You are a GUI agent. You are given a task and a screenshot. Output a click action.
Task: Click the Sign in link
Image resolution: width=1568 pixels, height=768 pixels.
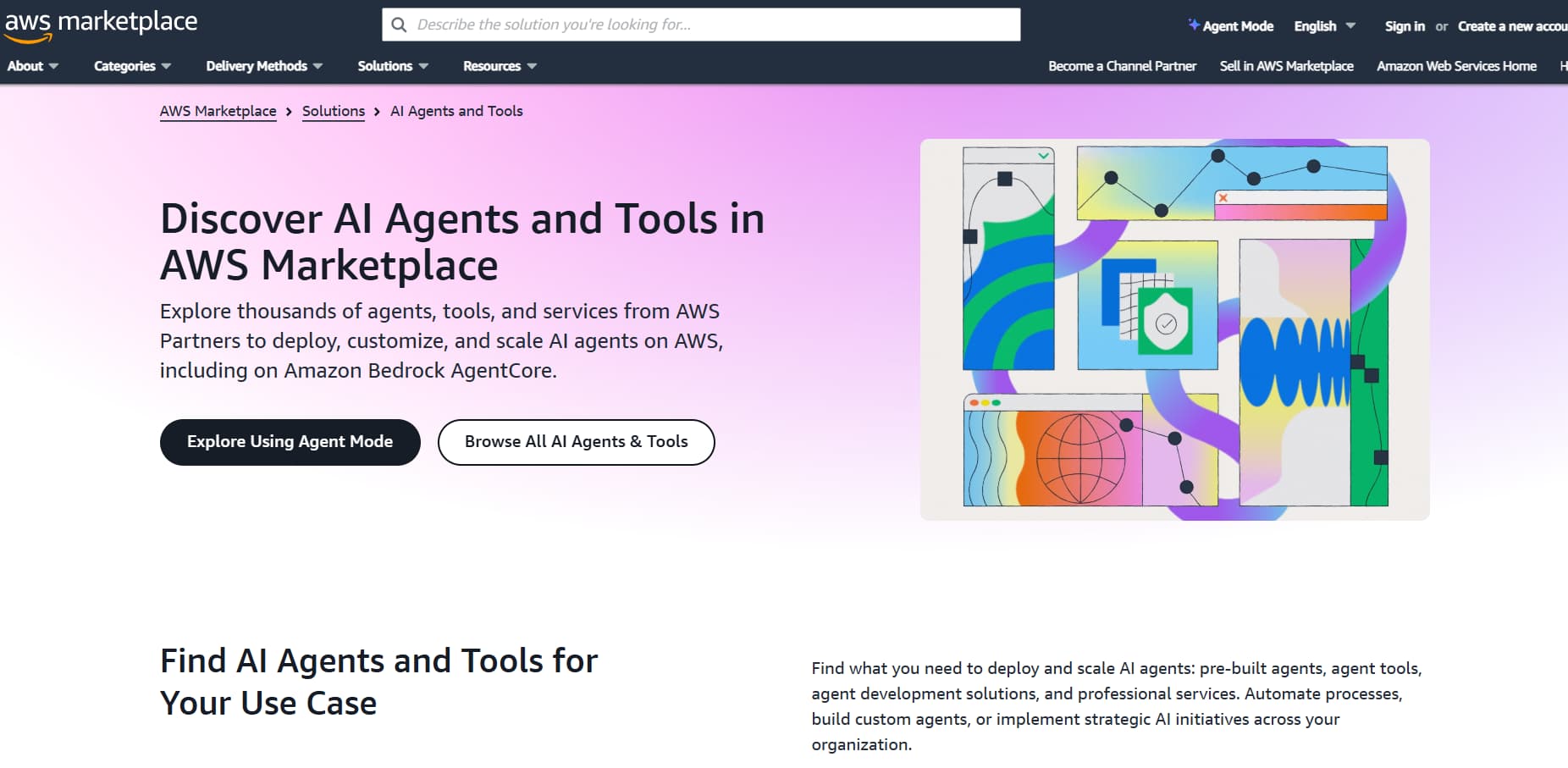click(x=1405, y=25)
